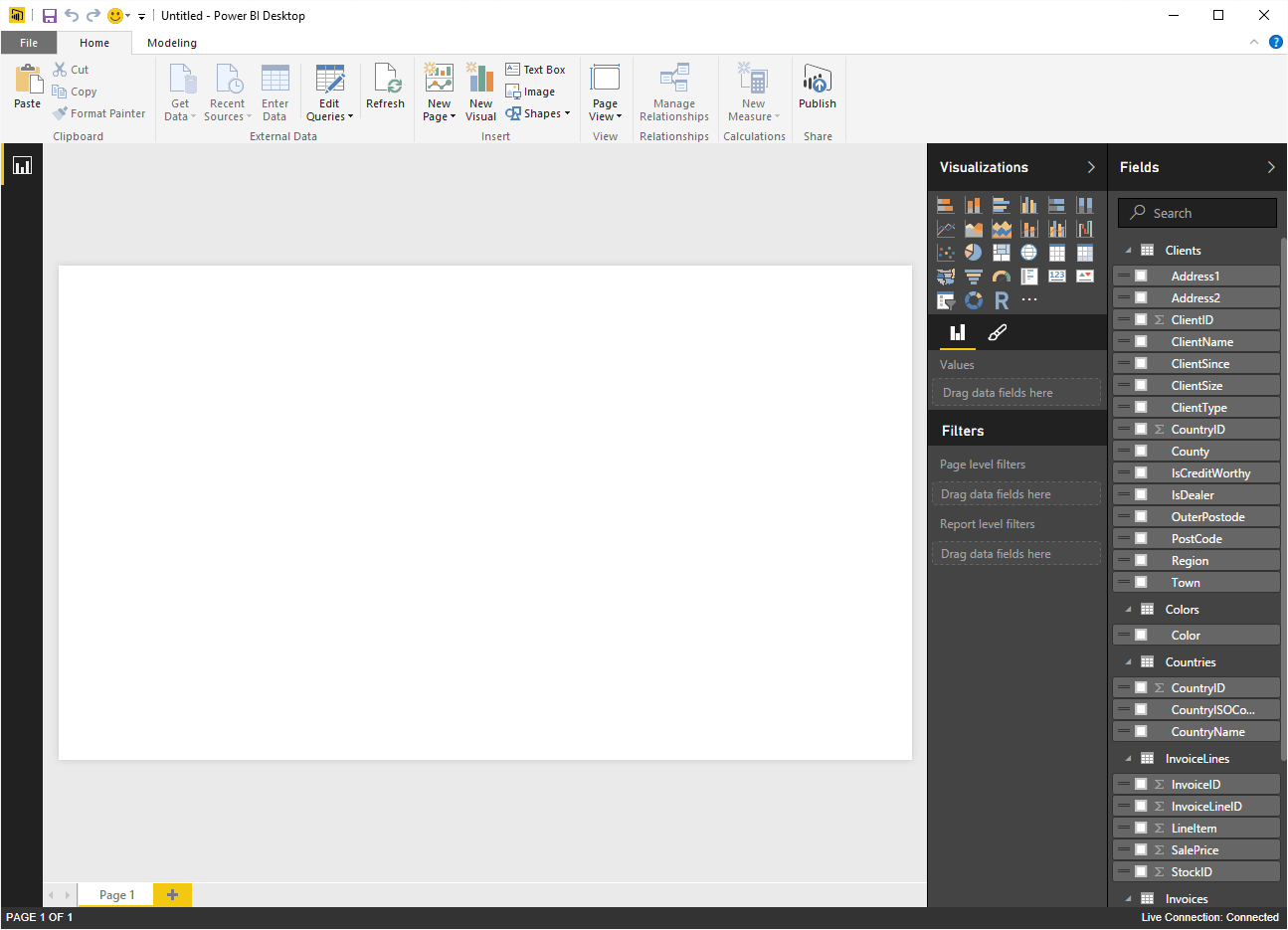1288x930 pixels.
Task: Open Report view from left sidebar
Action: pos(22,165)
